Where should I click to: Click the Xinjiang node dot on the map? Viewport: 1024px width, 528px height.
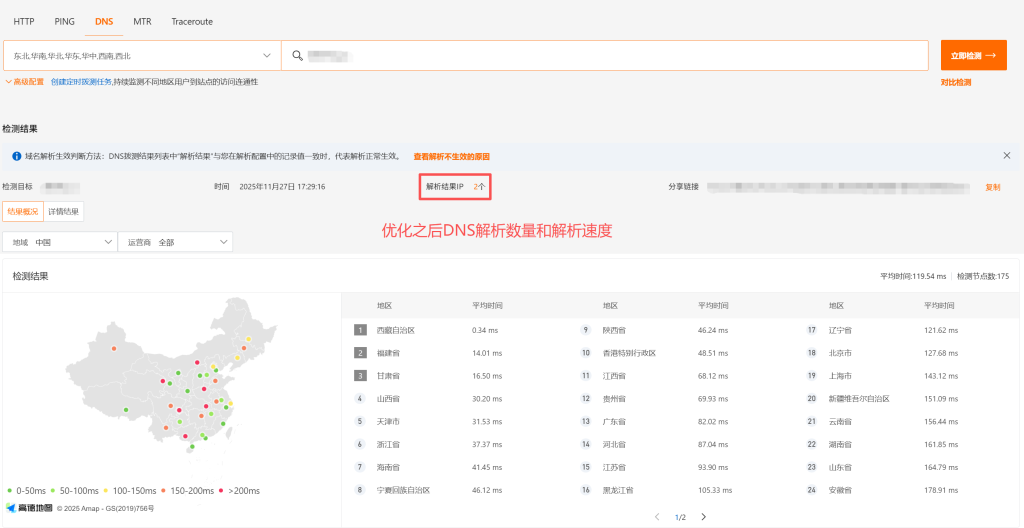[114, 349]
